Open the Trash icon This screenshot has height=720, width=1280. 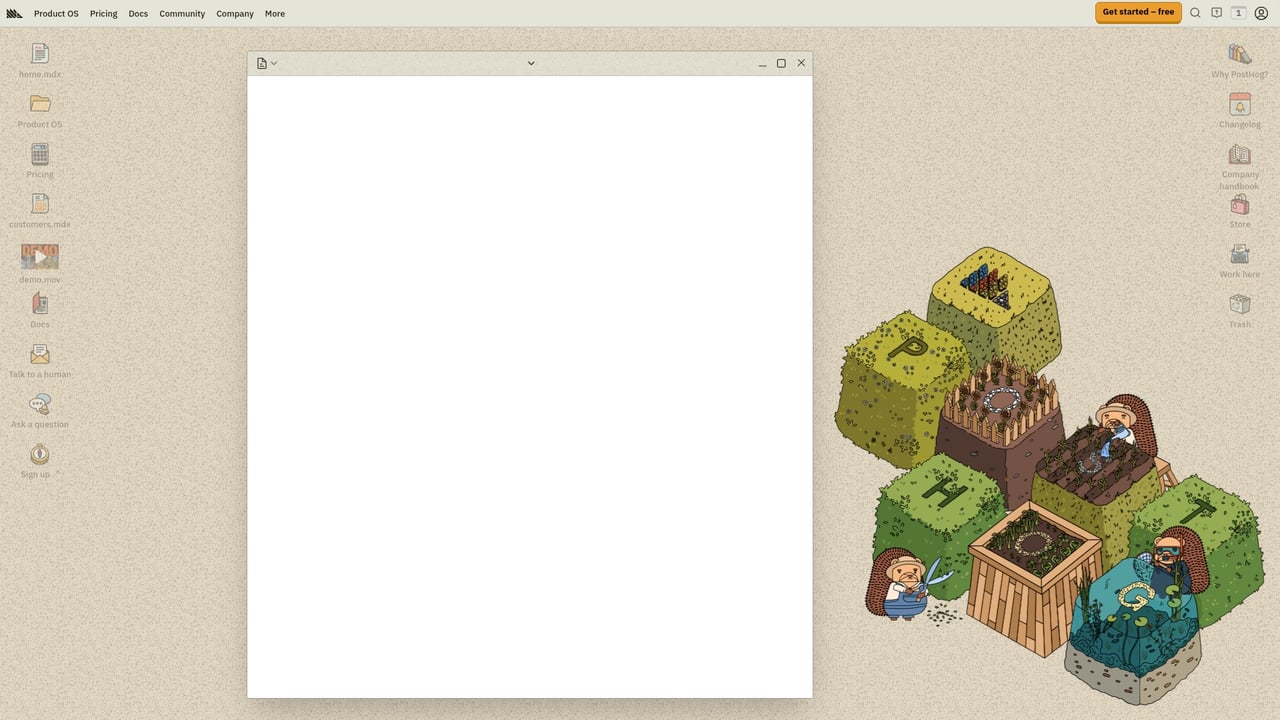pos(1239,304)
